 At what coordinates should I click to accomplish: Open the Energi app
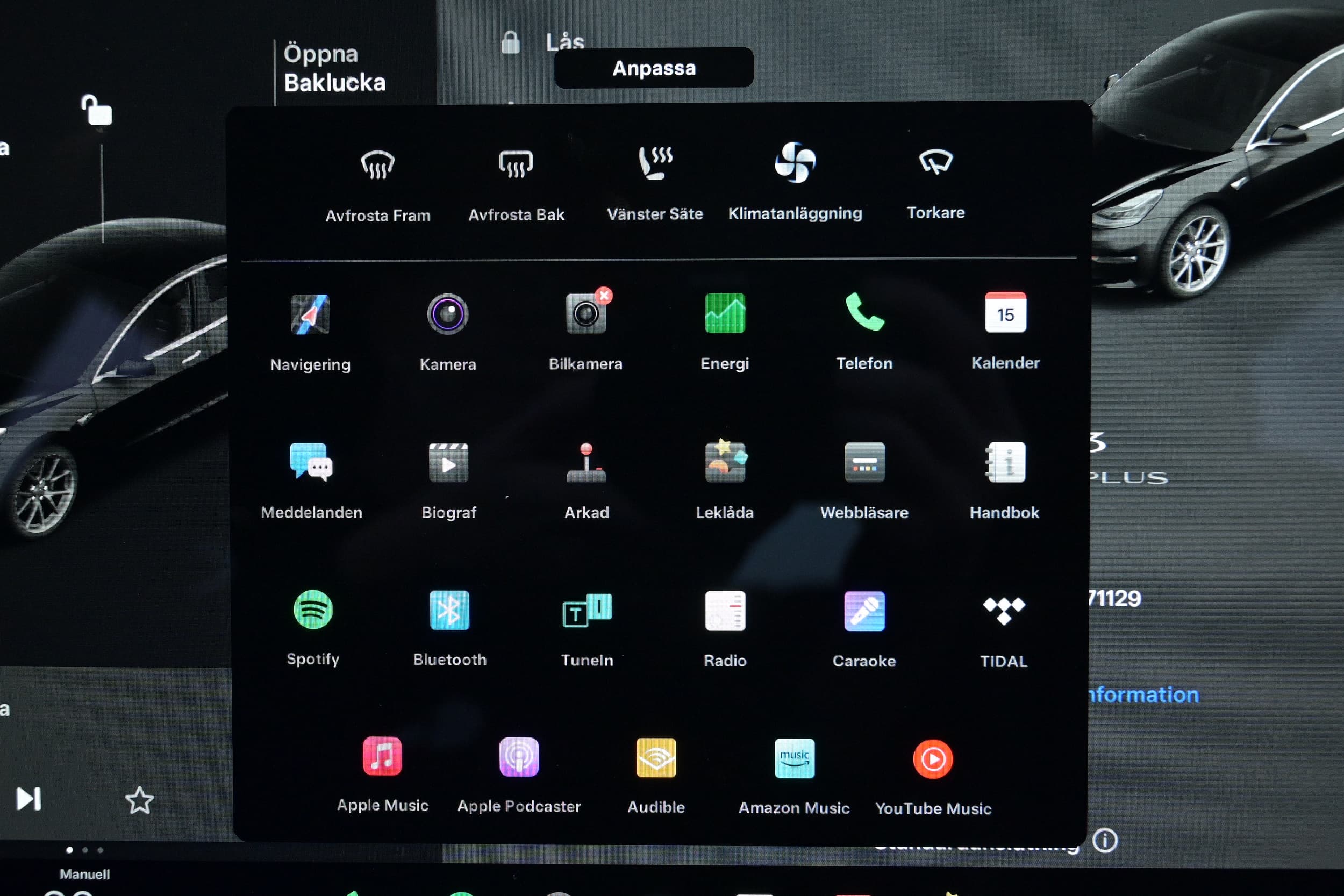(x=725, y=313)
